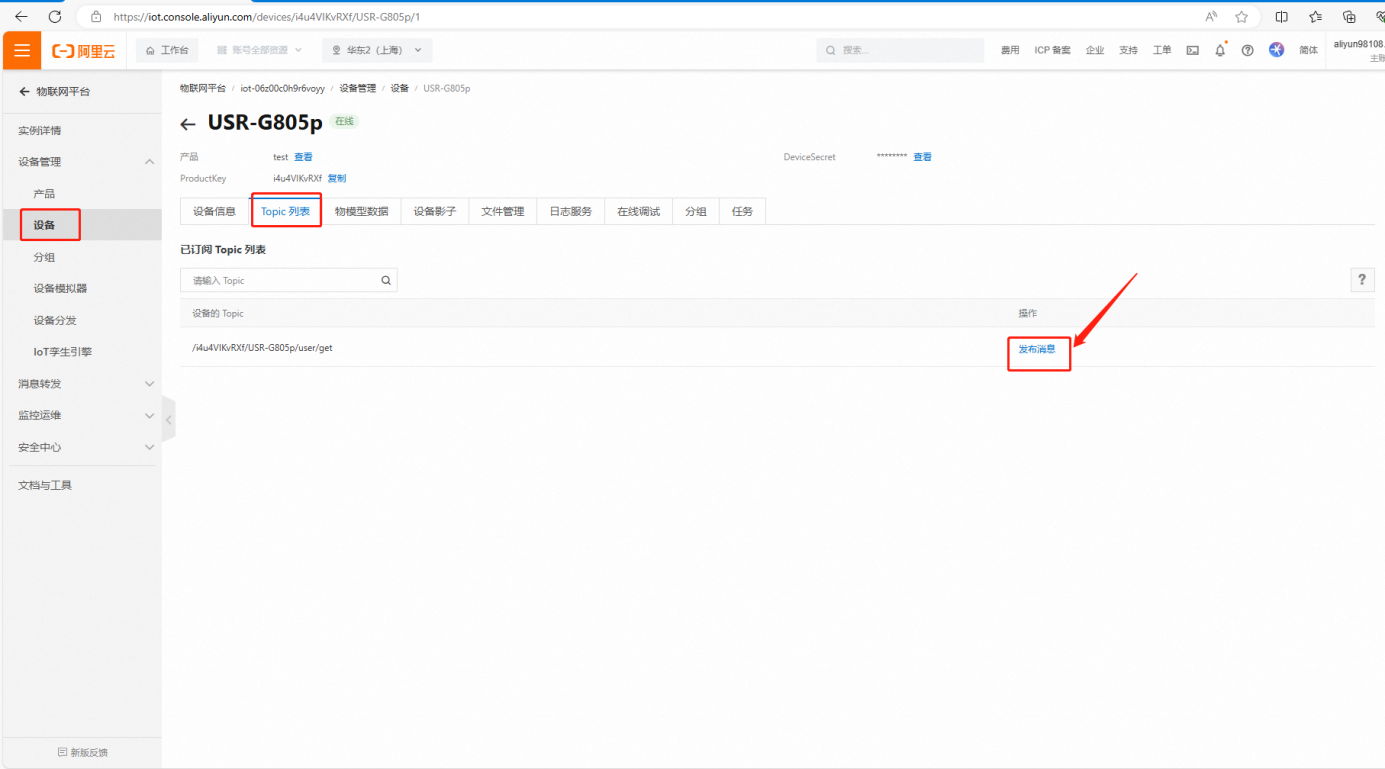Viewport: 1385px width, 769px height.
Task: Expand the 消息转发 sidebar section
Action: click(x=149, y=384)
